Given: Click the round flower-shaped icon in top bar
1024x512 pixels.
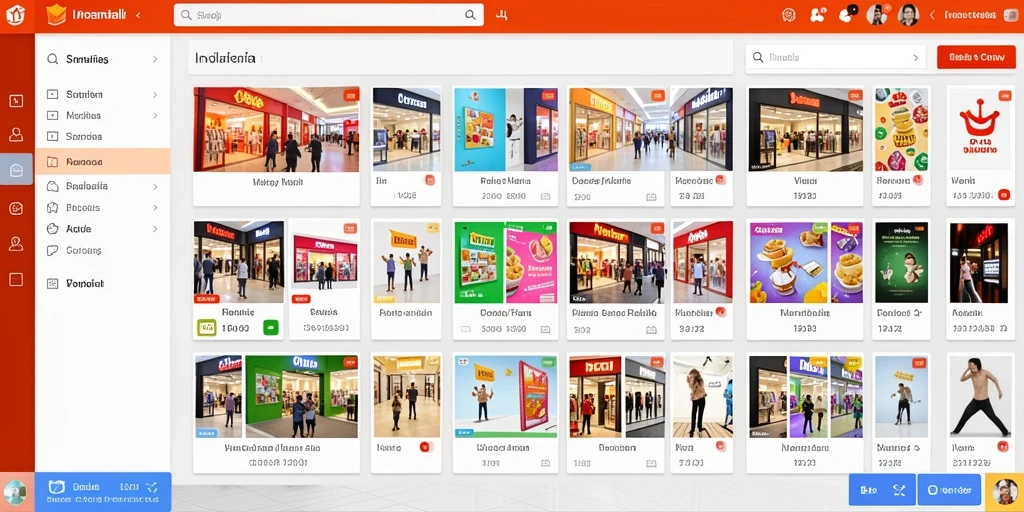Looking at the screenshot, I should 788,15.
